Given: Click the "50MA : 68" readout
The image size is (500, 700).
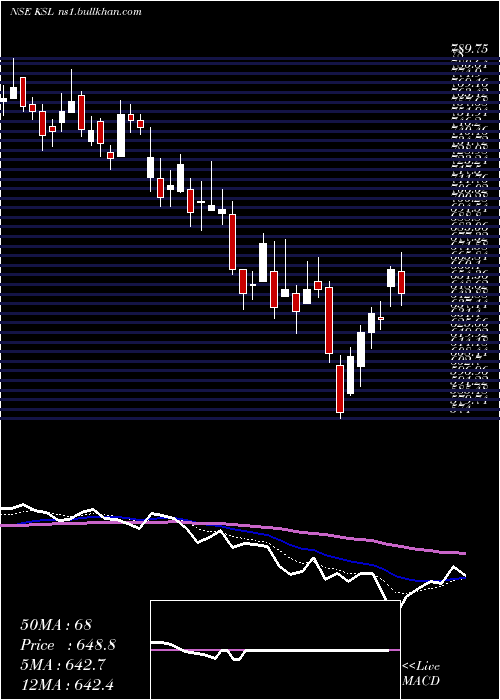Looking at the screenshot, I should click(56, 625).
